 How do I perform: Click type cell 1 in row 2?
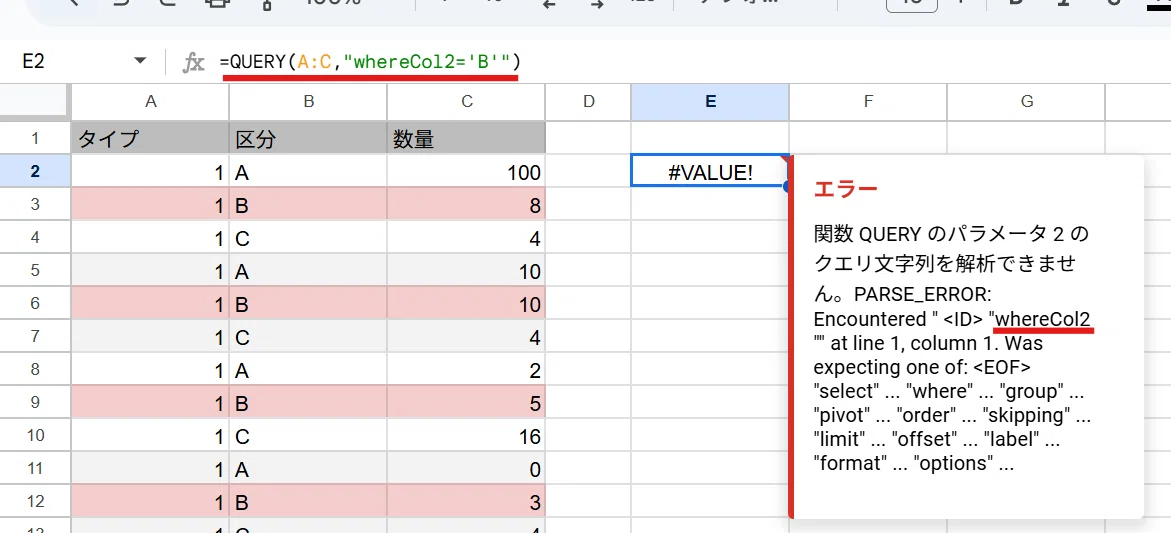click(150, 172)
